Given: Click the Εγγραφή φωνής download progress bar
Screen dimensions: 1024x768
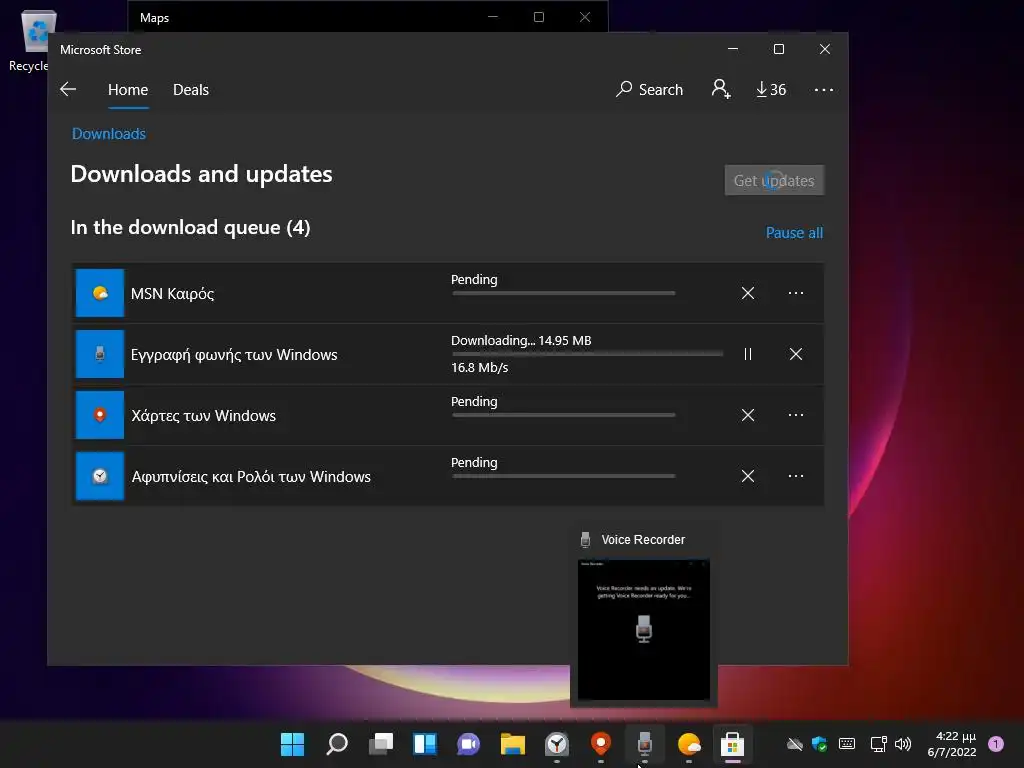Looking at the screenshot, I should point(587,354).
